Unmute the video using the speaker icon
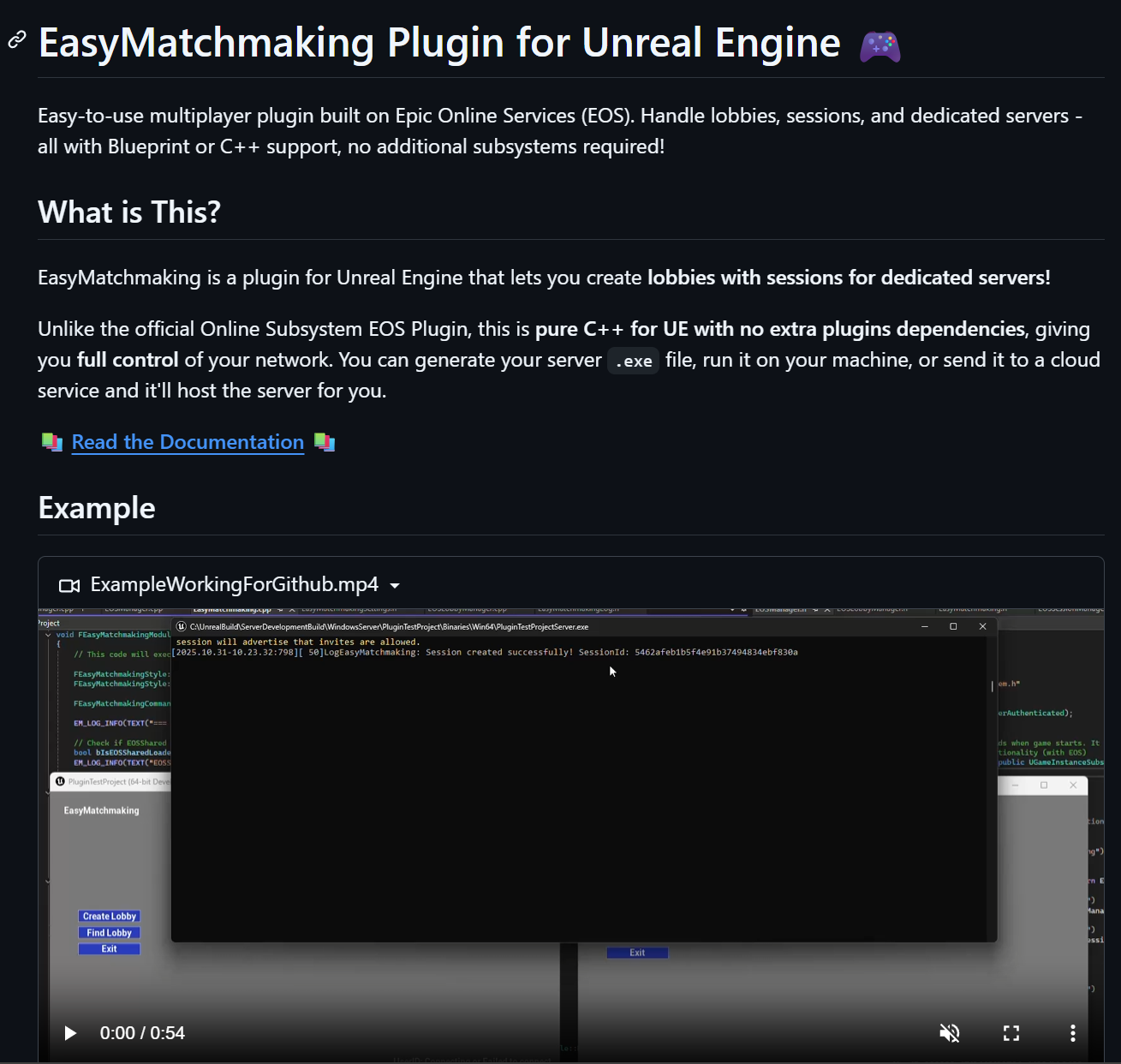Viewport: 1121px width, 1064px height. click(x=949, y=1033)
